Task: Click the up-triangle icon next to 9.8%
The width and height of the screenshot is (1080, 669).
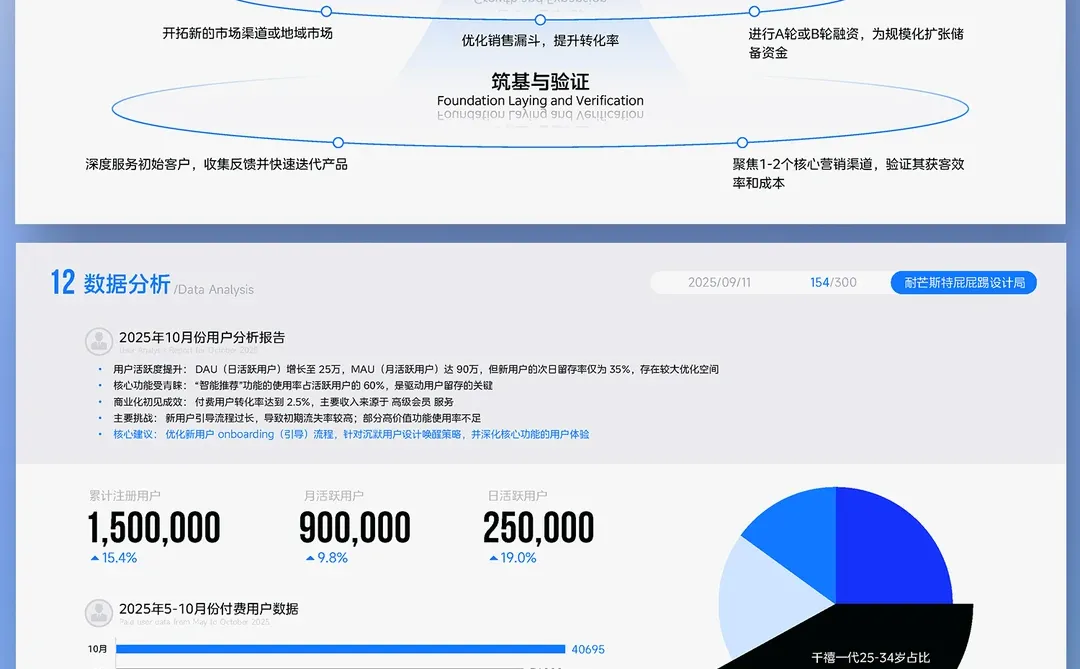Action: click(x=310, y=558)
